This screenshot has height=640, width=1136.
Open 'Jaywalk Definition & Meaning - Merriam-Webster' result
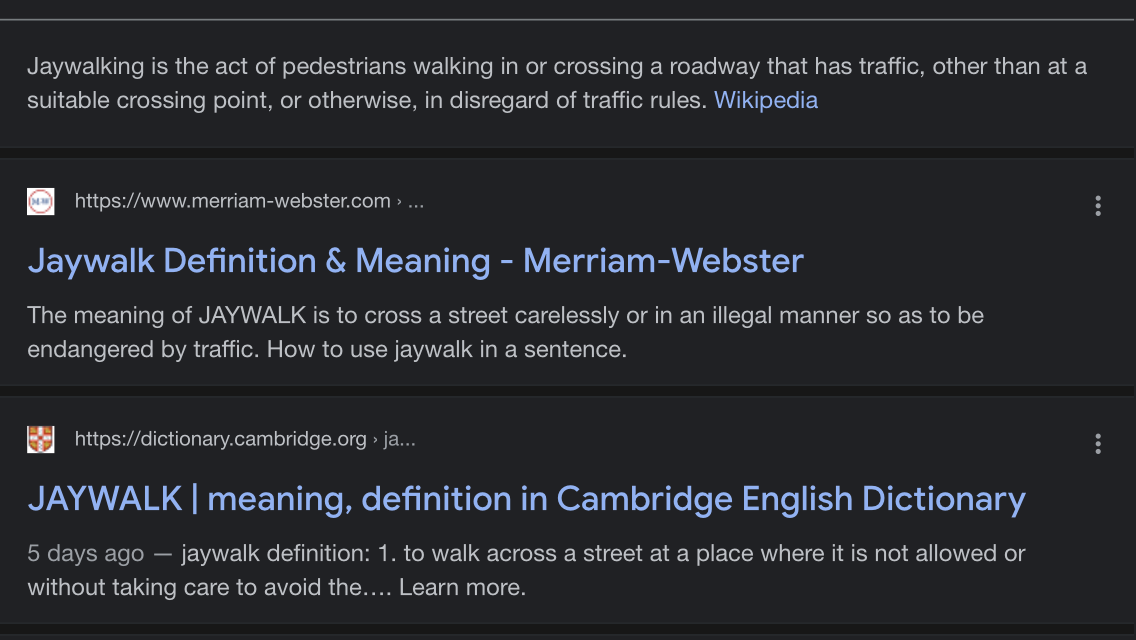coord(415,261)
